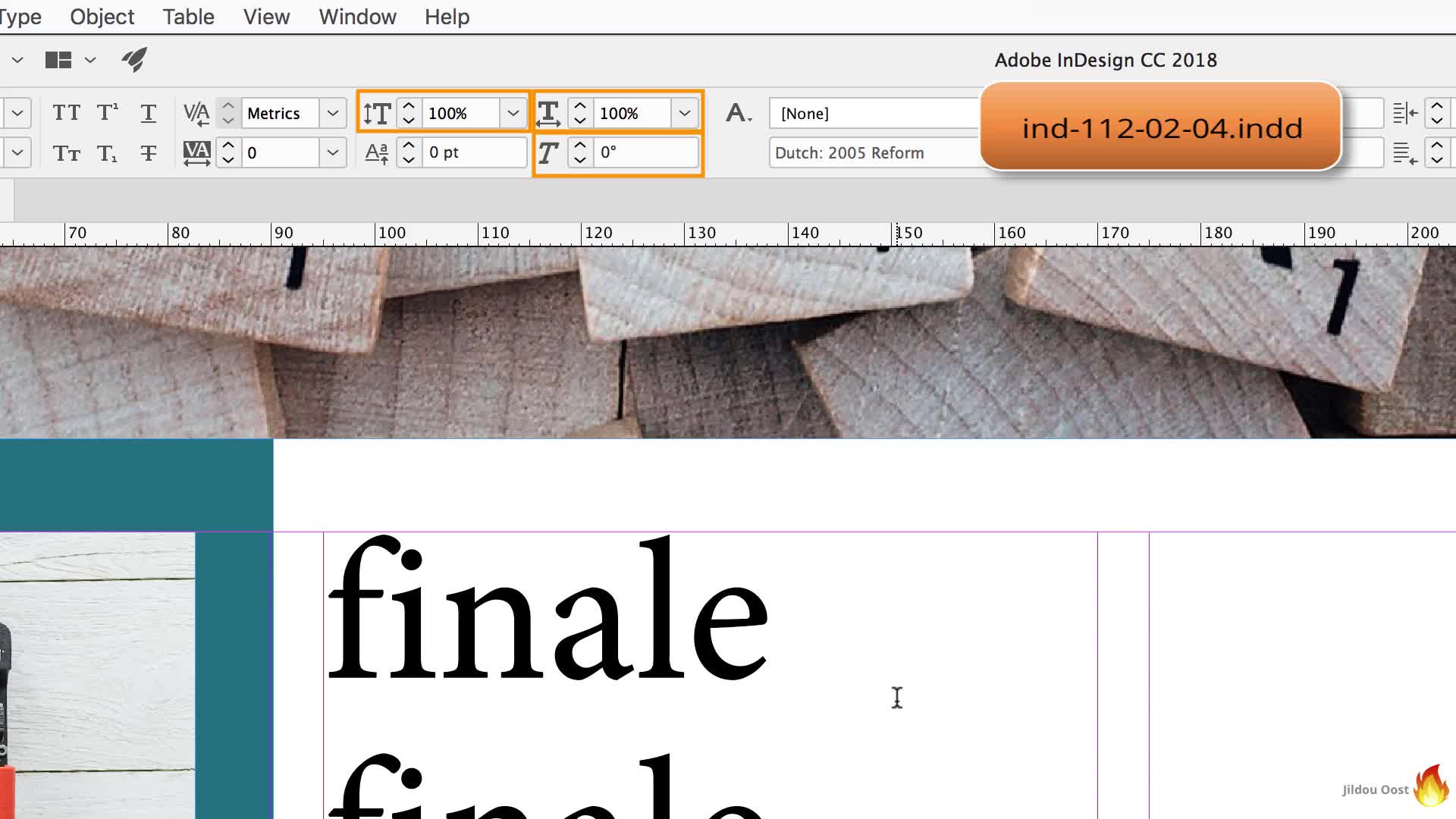Viewport: 1456px width, 819px height.
Task: Toggle Underline formatting
Action: 149,113
